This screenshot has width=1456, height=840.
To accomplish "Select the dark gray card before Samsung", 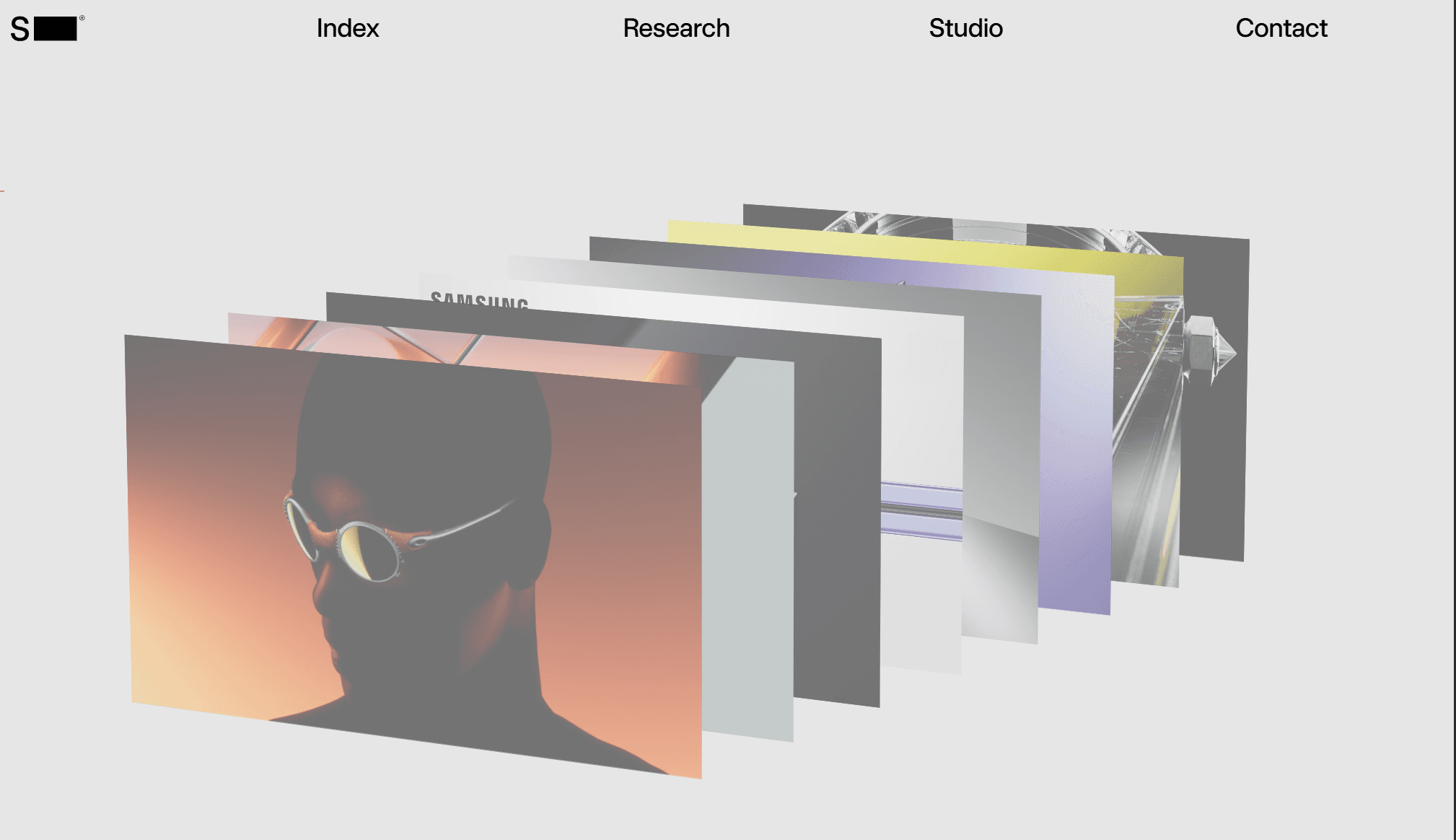I will (x=837, y=520).
